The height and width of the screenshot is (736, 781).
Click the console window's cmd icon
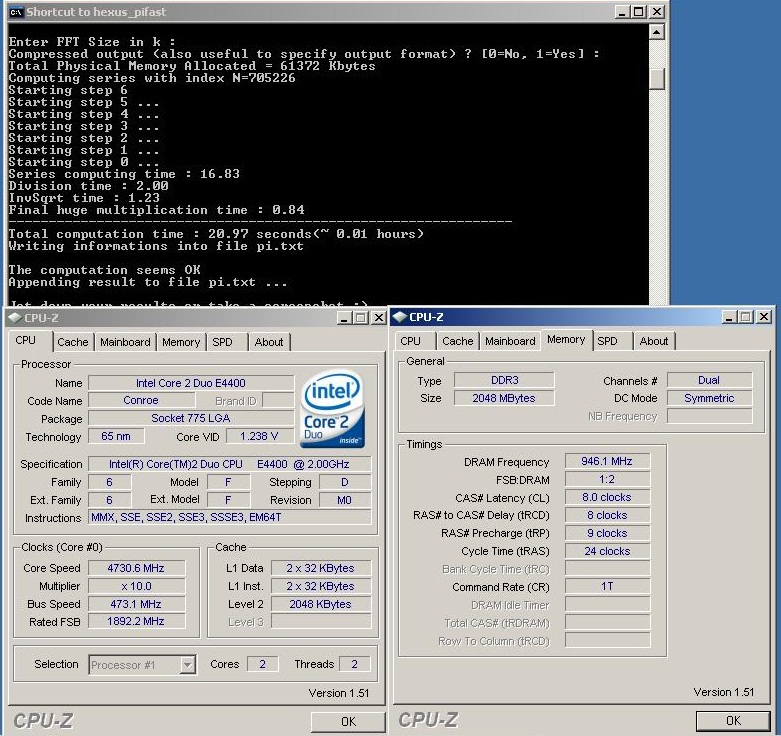click(x=16, y=12)
